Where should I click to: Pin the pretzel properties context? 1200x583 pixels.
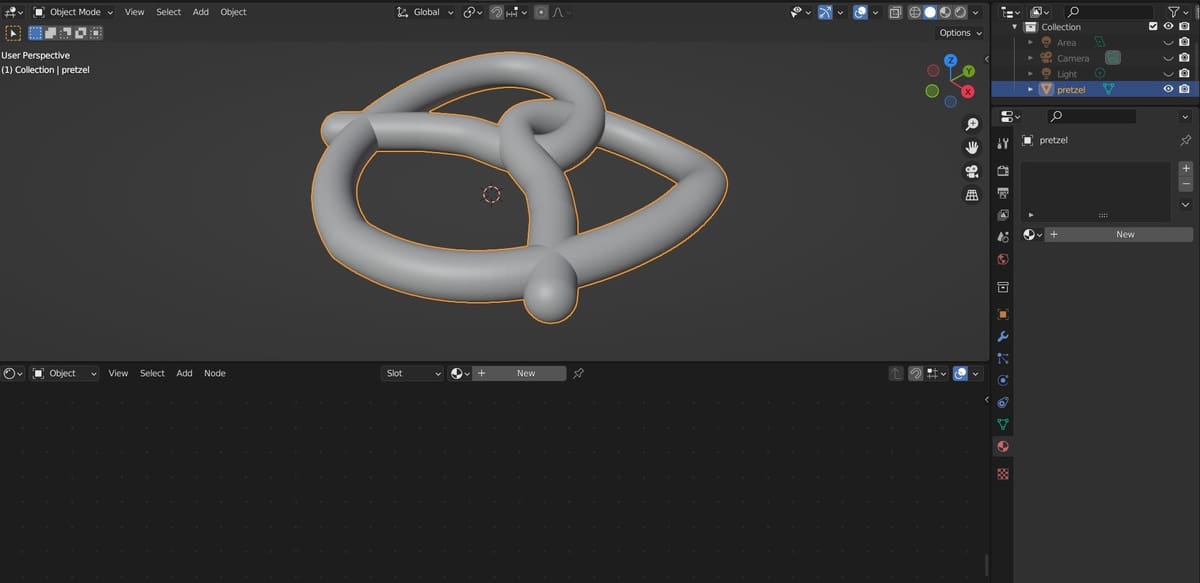tap(1186, 140)
